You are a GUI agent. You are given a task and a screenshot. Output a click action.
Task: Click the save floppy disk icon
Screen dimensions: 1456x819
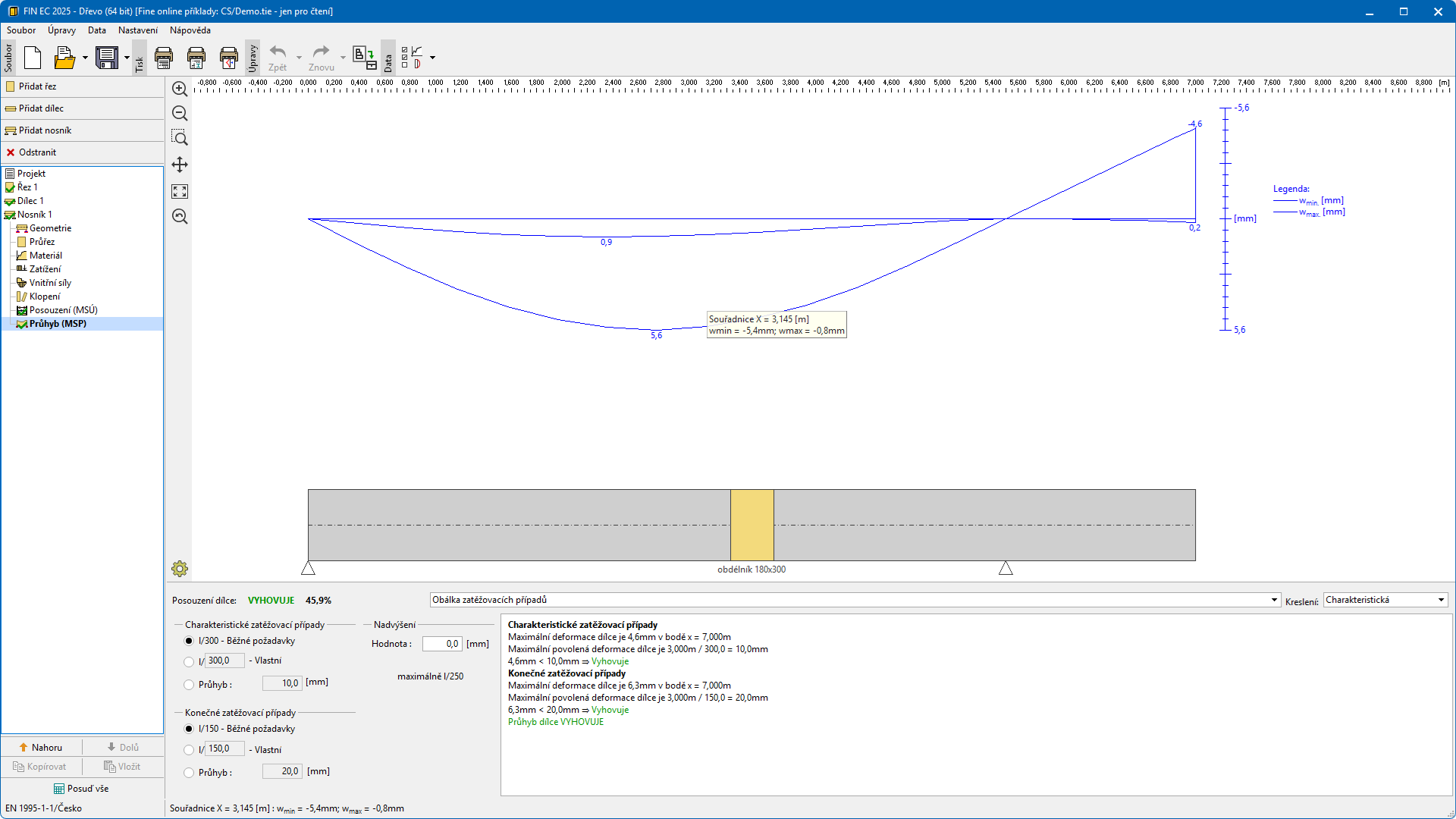107,58
